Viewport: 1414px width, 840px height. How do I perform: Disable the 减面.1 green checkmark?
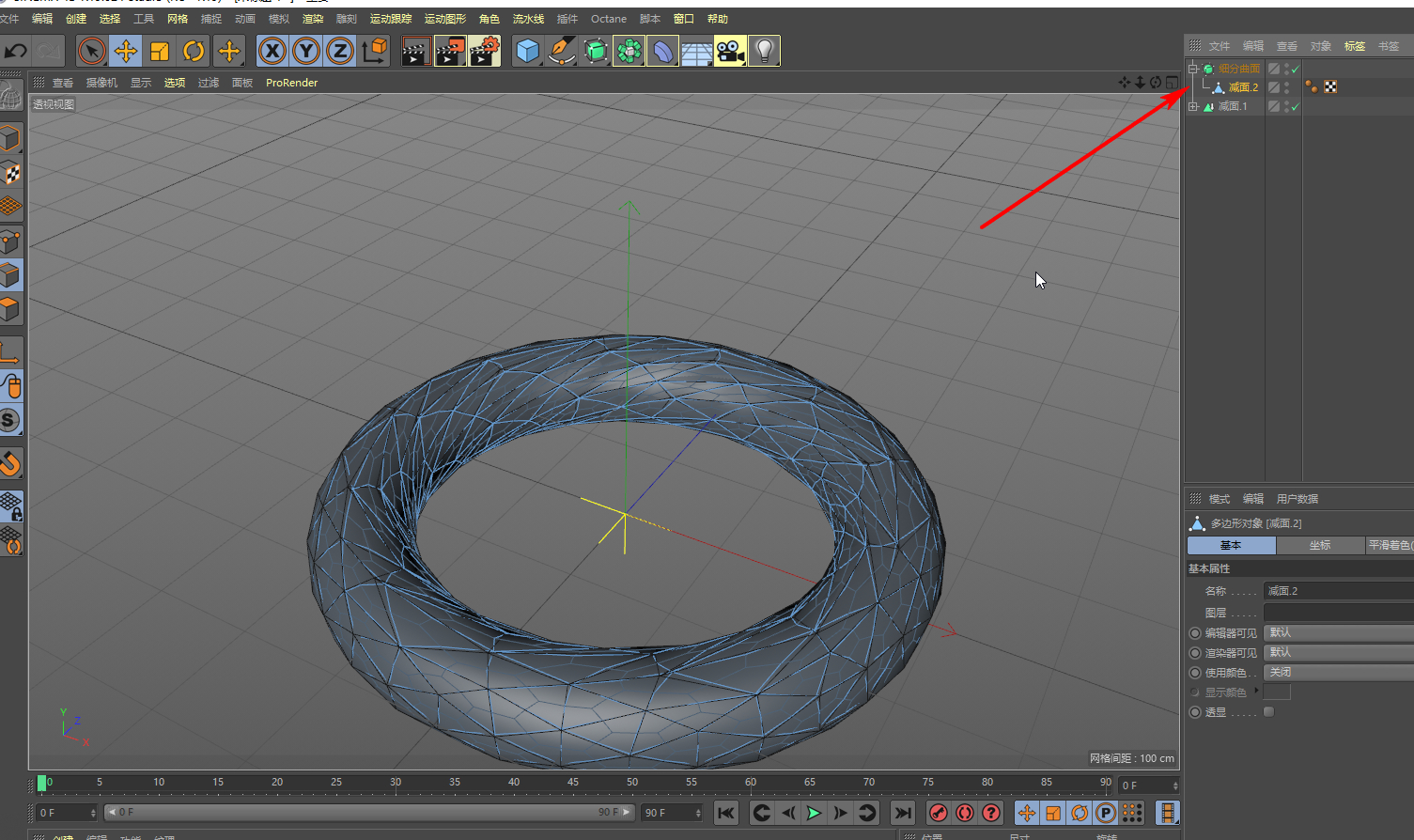1296,106
